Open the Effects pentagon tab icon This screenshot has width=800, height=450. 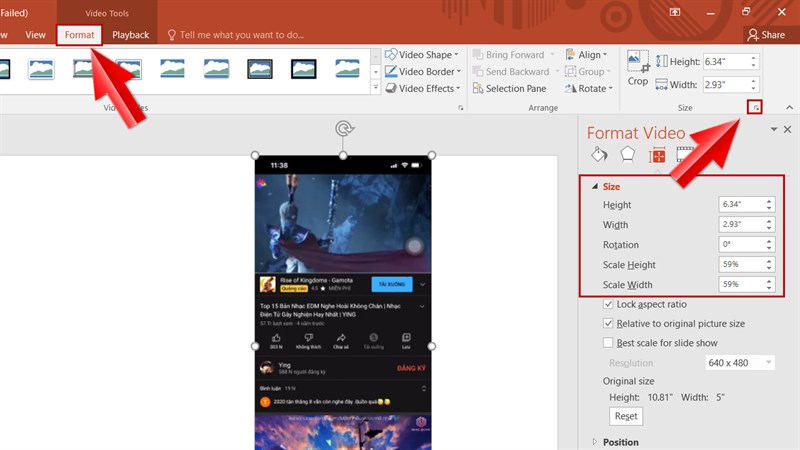(628, 154)
